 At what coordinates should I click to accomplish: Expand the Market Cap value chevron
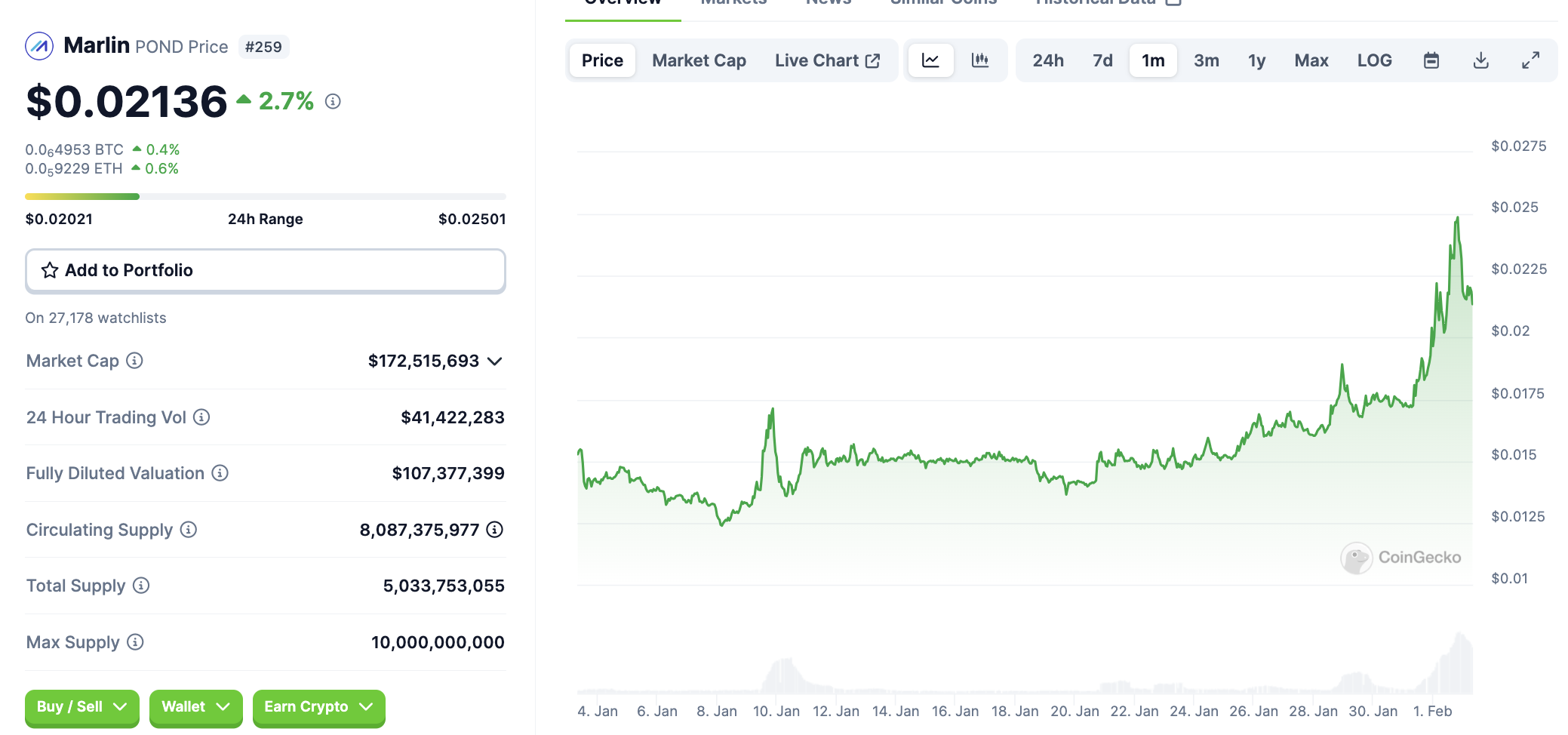pyautogui.click(x=495, y=361)
